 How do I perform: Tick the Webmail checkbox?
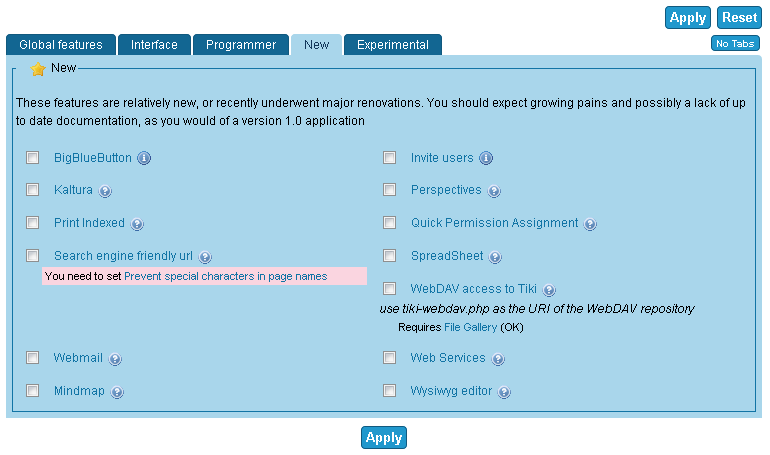[32, 357]
